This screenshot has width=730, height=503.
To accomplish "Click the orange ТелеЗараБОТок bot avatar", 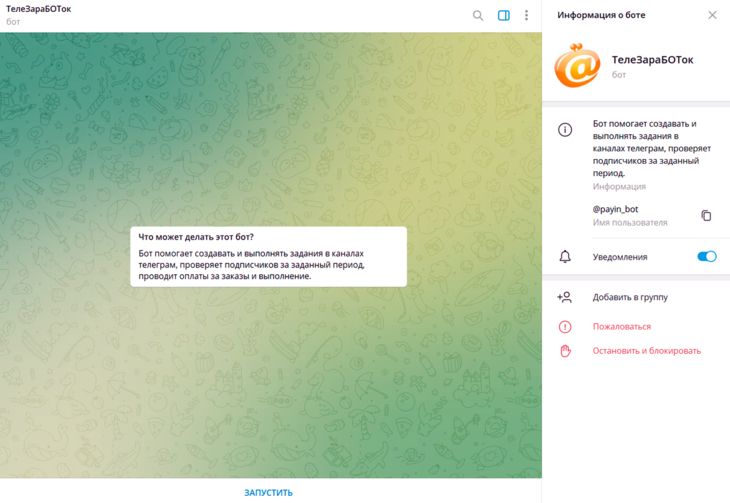I will 577,65.
